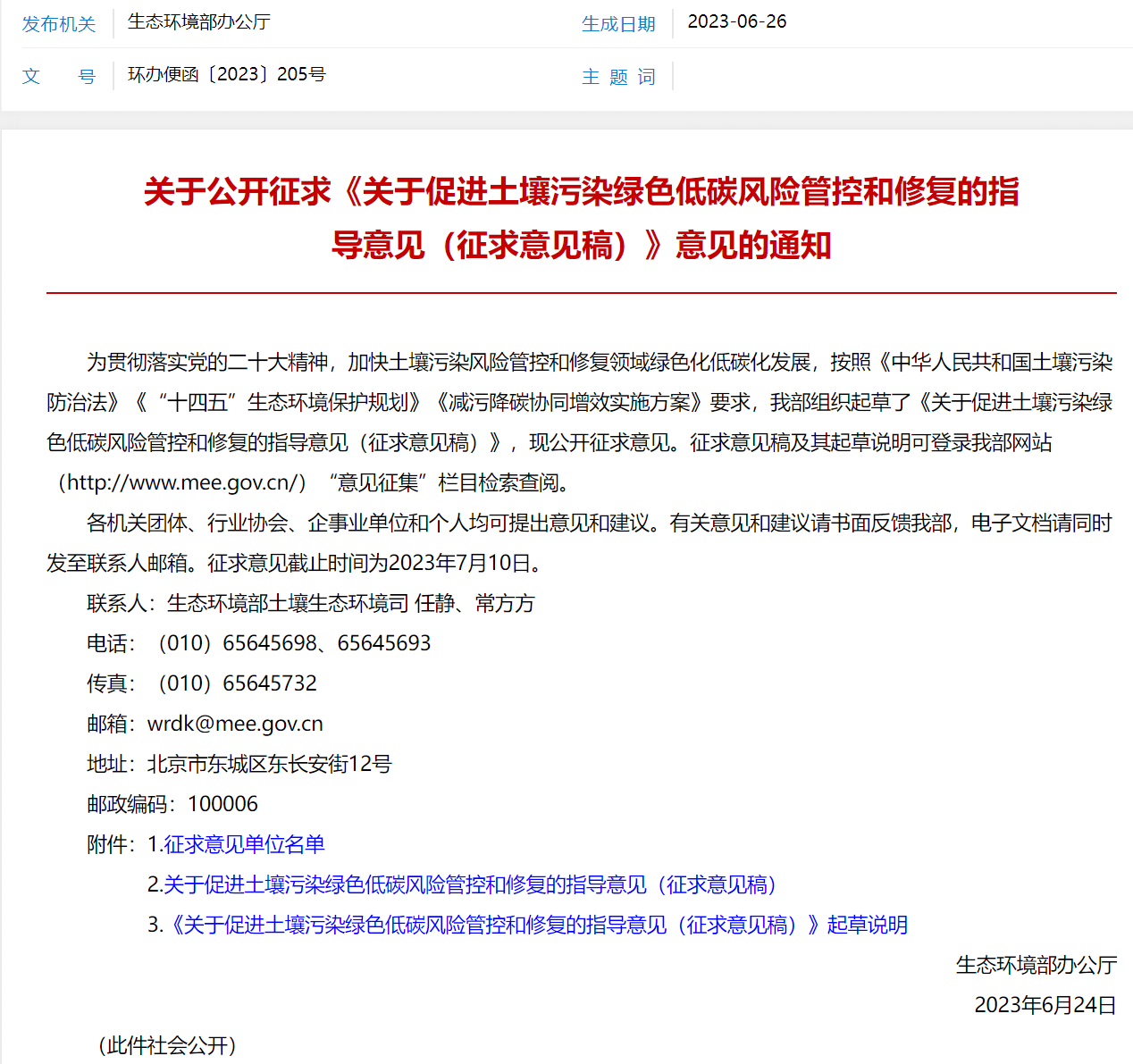The height and width of the screenshot is (1064, 1133).
Task: Click the 发布机关 label
Action: tap(58, 24)
